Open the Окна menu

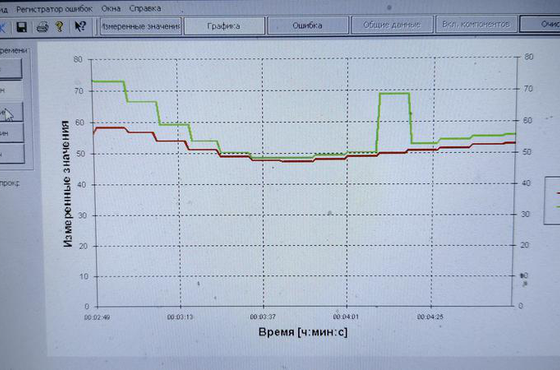click(x=111, y=8)
